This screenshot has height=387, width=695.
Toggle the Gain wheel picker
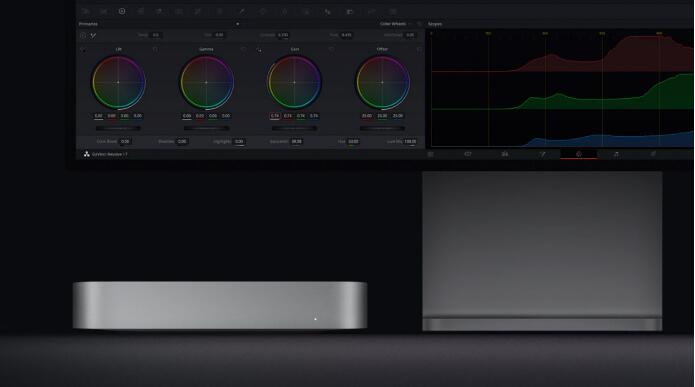coord(259,50)
